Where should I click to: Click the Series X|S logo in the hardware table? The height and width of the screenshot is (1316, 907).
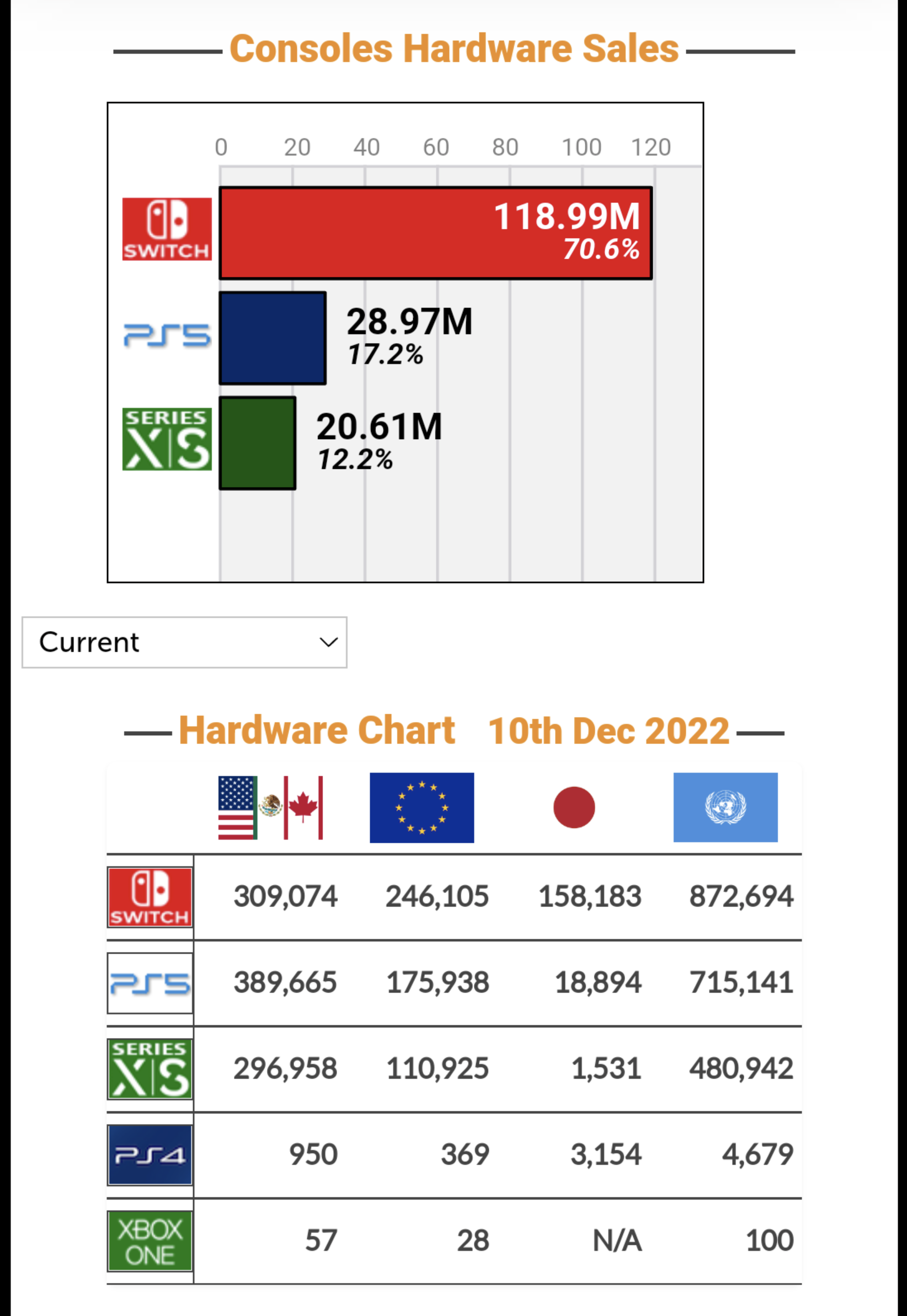(150, 1069)
